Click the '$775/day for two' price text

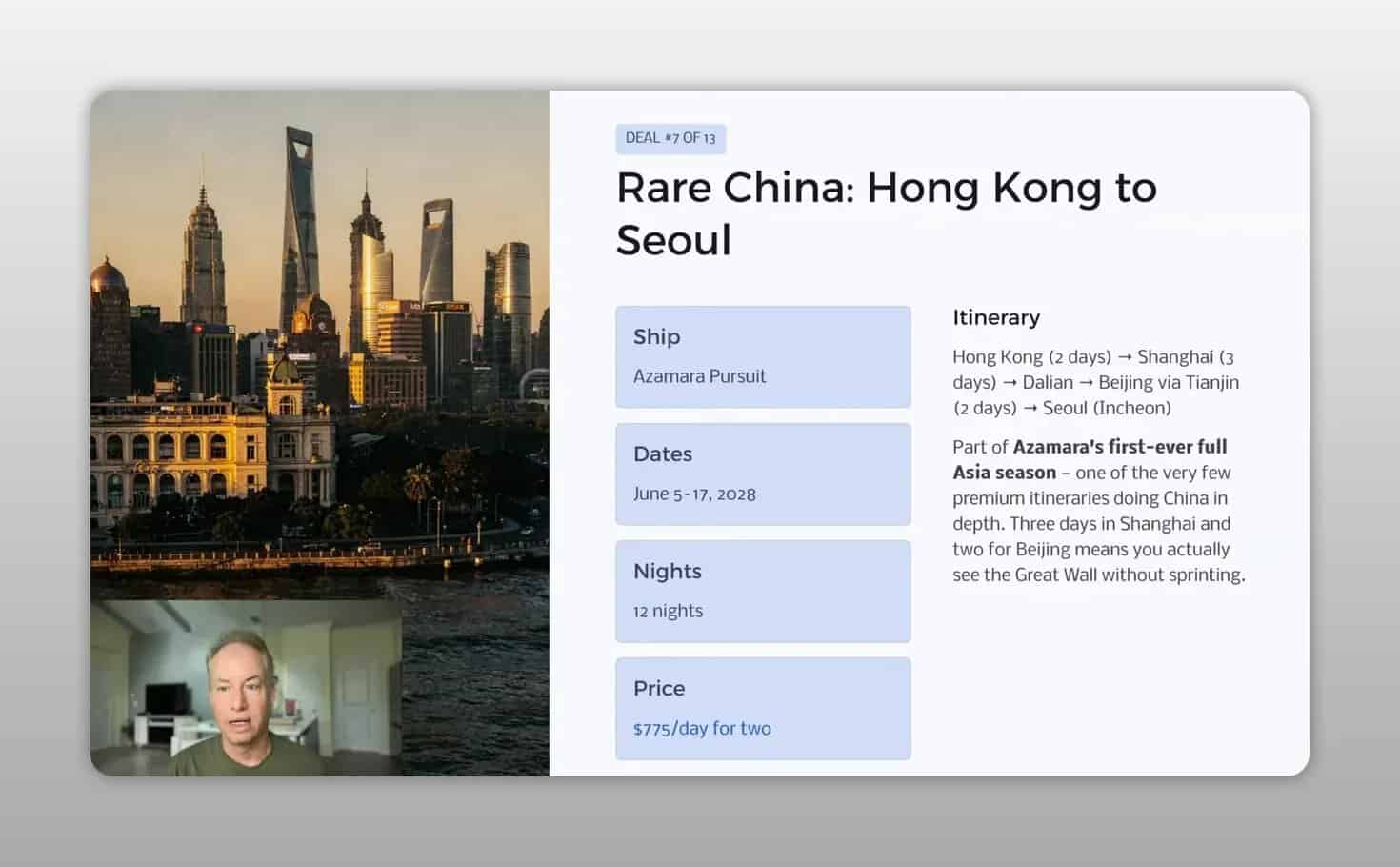(702, 728)
